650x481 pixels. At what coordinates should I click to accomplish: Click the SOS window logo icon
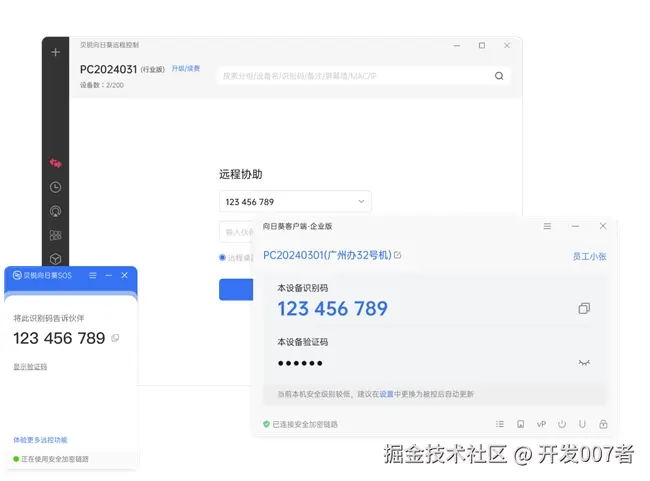click(17, 275)
